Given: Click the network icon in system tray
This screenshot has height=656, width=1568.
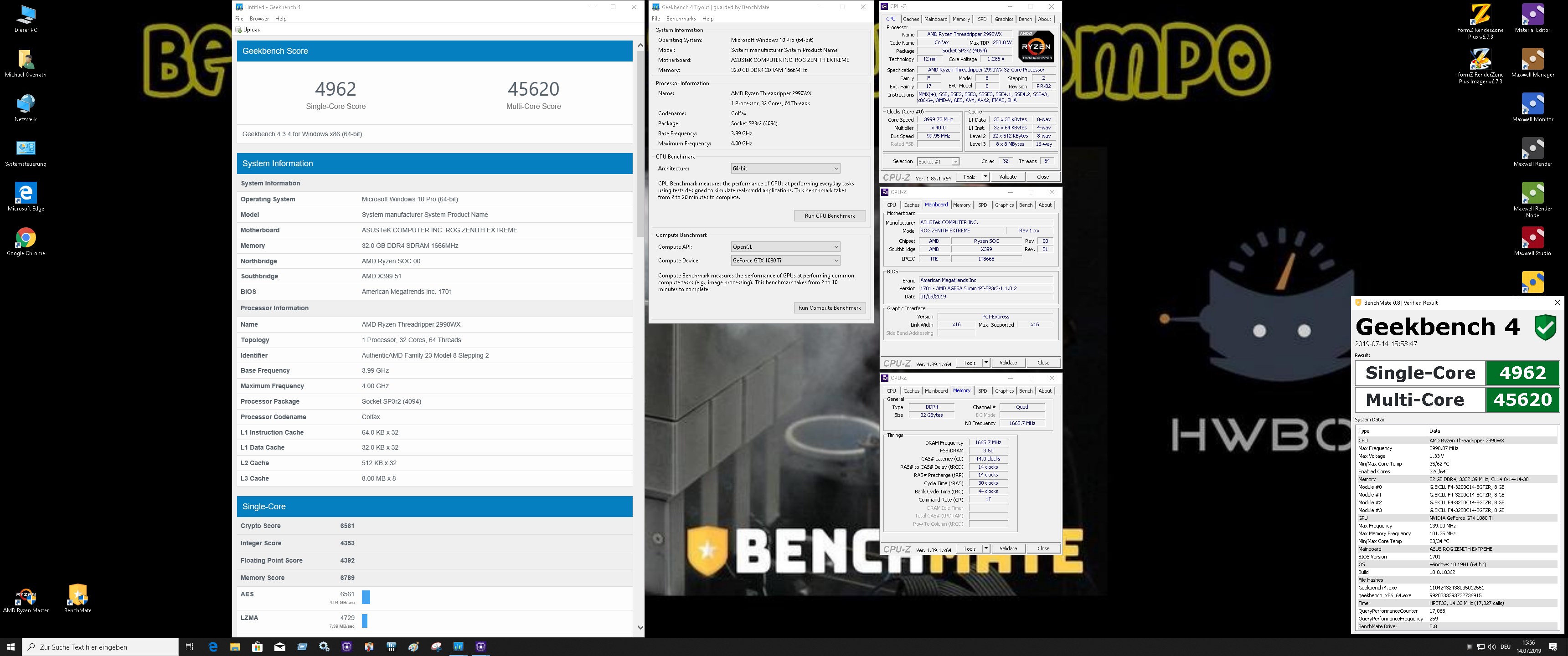Looking at the screenshot, I should tap(1481, 647).
